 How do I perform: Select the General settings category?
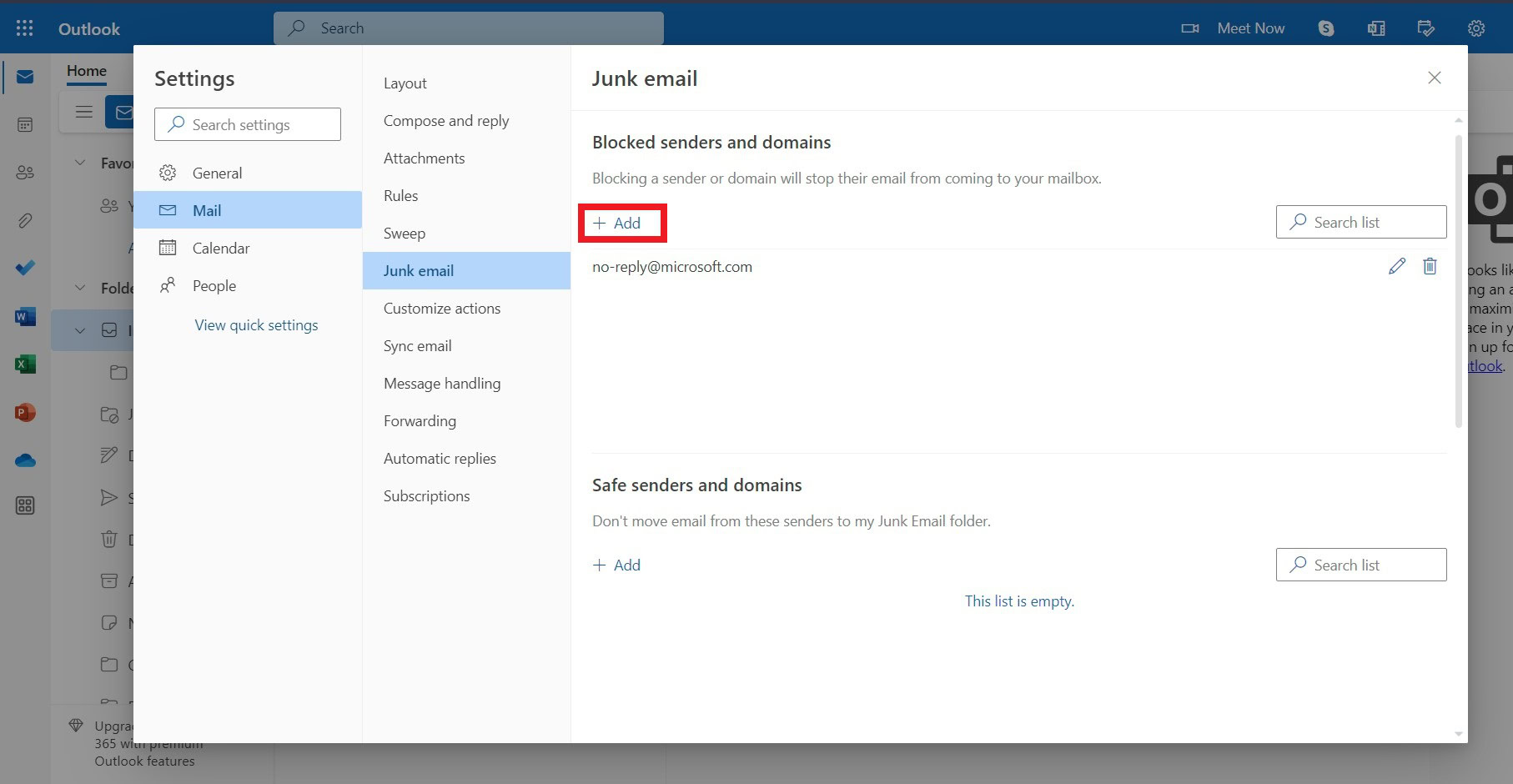[248, 173]
